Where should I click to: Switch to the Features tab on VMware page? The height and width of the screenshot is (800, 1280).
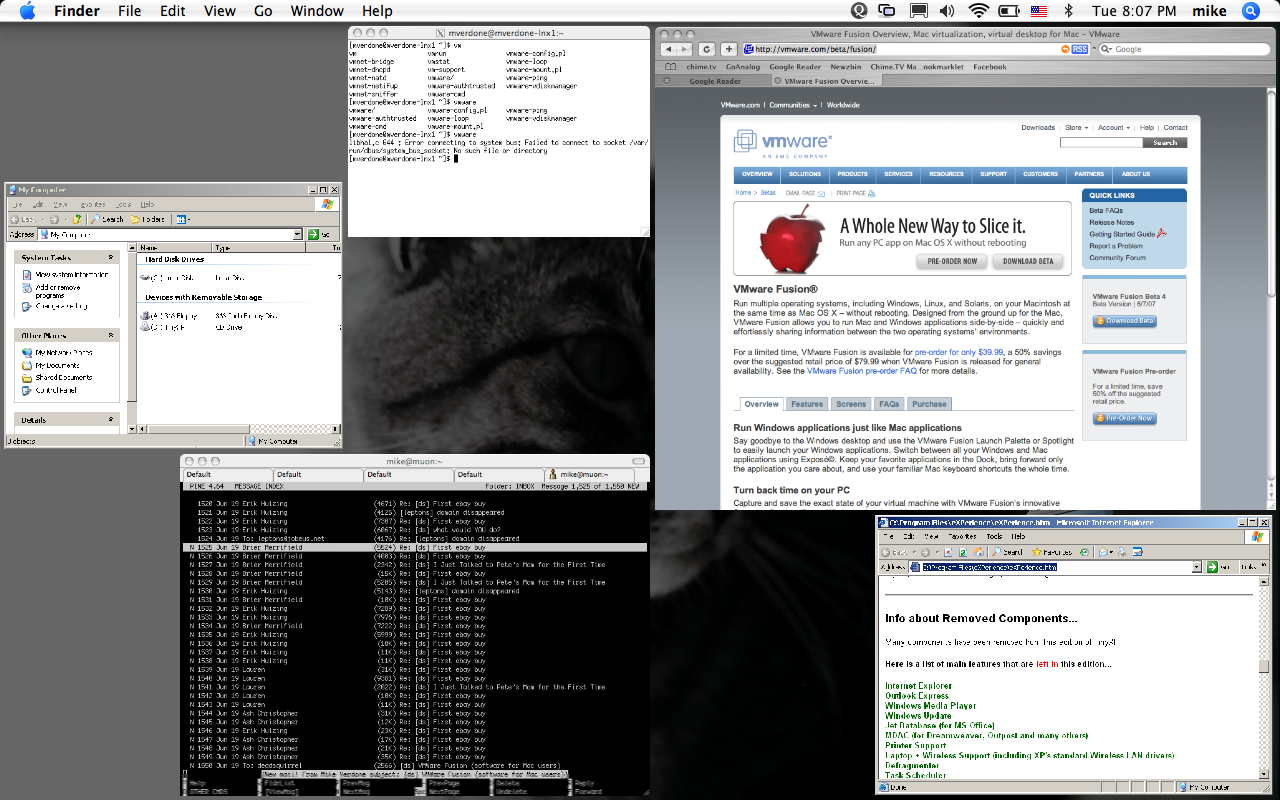[x=807, y=404]
